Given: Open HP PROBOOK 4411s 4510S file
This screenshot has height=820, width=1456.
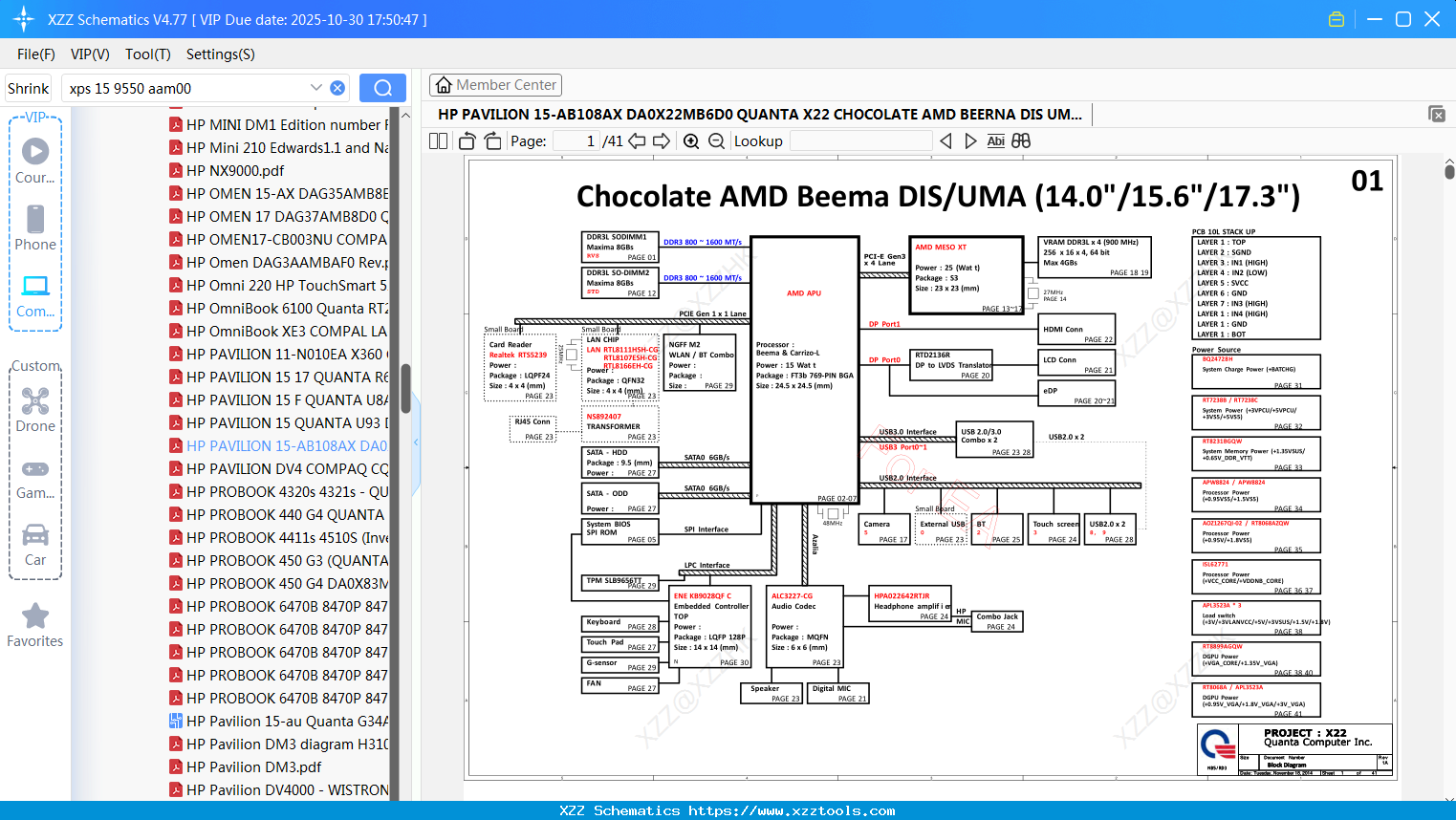Looking at the screenshot, I should 278,537.
